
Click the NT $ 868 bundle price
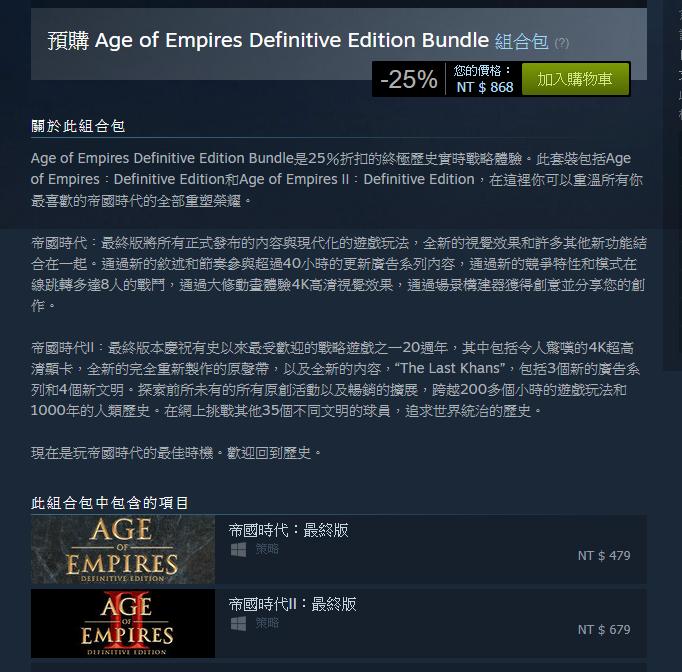pos(485,87)
